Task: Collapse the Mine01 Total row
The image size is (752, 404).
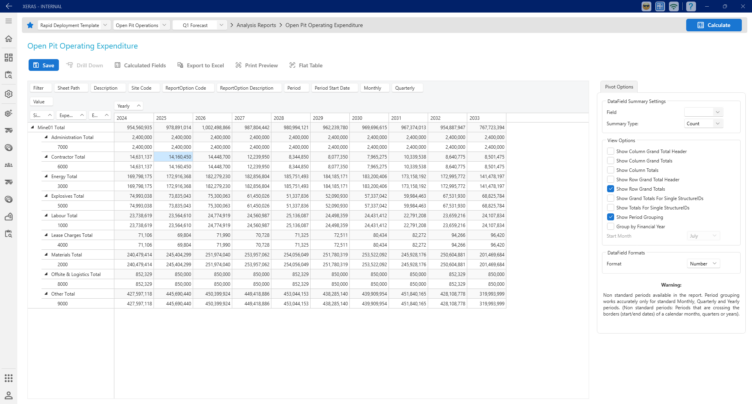Action: [x=33, y=128]
